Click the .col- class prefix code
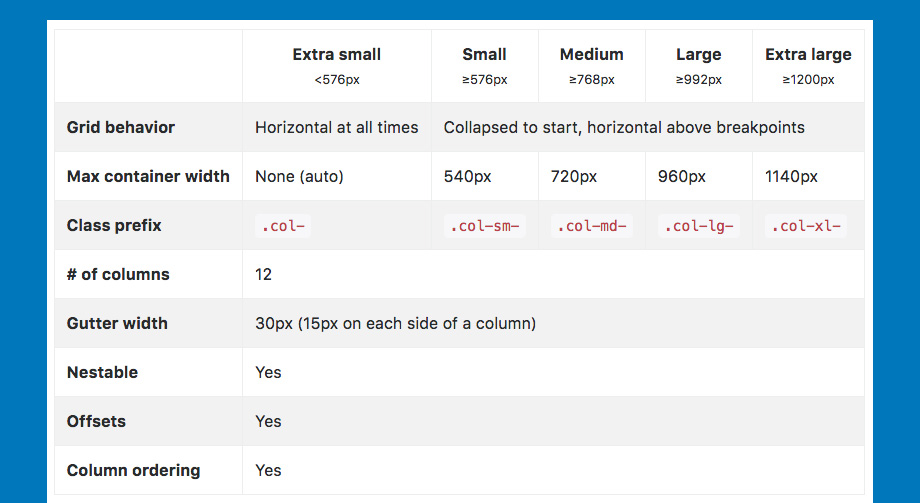Screen dimensions: 920x503 (283, 226)
